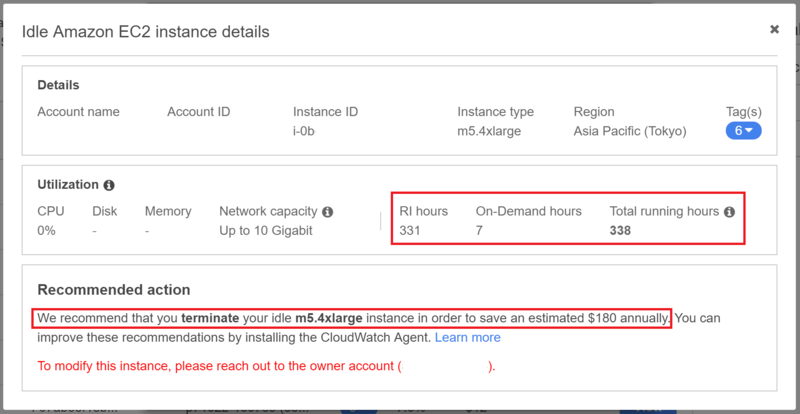Click the info icon next to Utilization
The width and height of the screenshot is (800, 414).
coord(109,185)
